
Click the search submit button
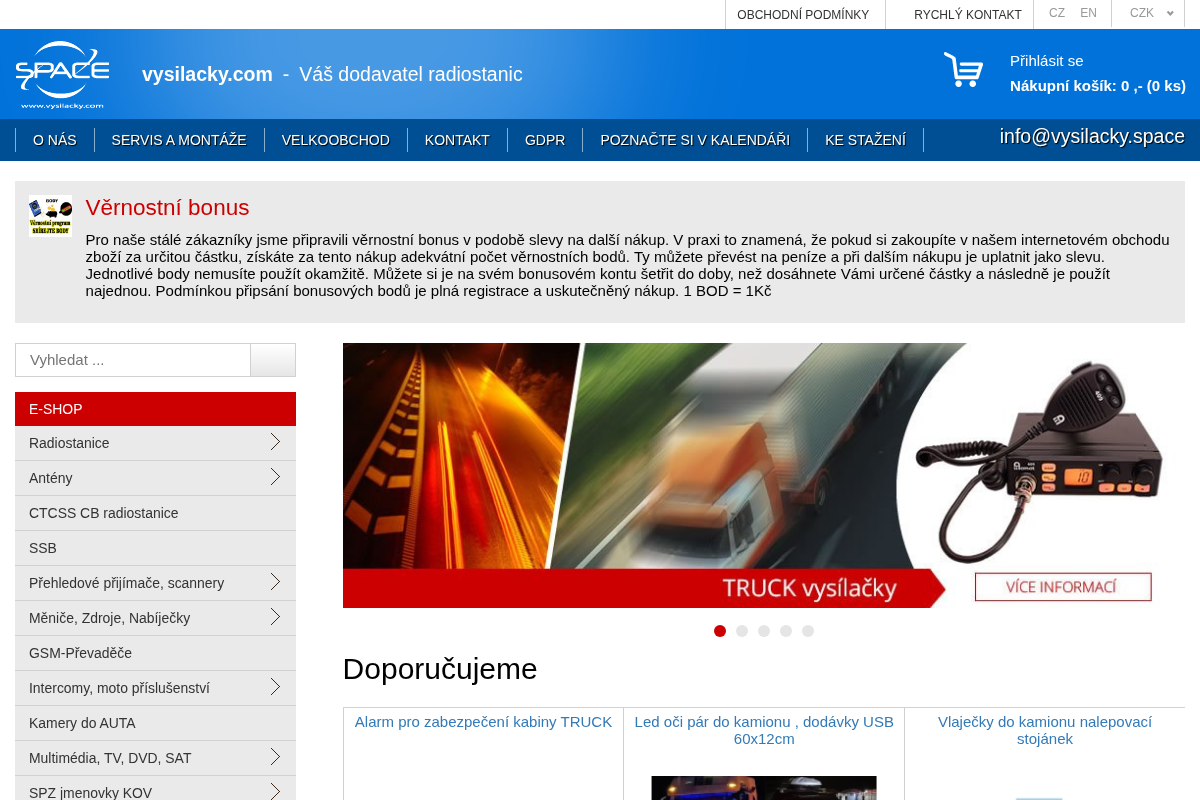coord(273,360)
